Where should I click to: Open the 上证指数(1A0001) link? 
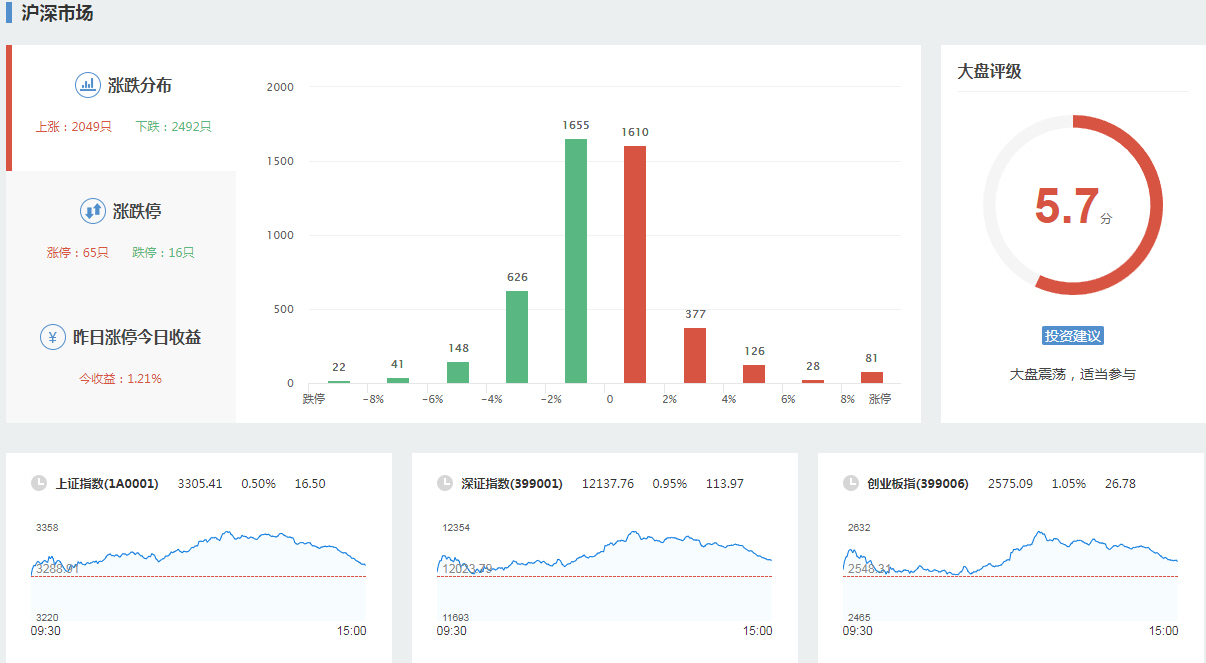107,484
